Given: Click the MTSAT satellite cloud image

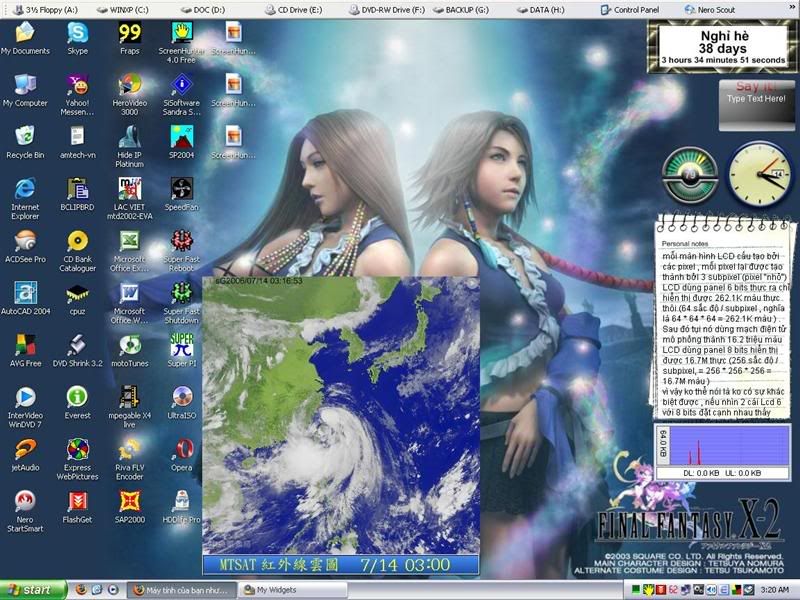Looking at the screenshot, I should point(341,426).
